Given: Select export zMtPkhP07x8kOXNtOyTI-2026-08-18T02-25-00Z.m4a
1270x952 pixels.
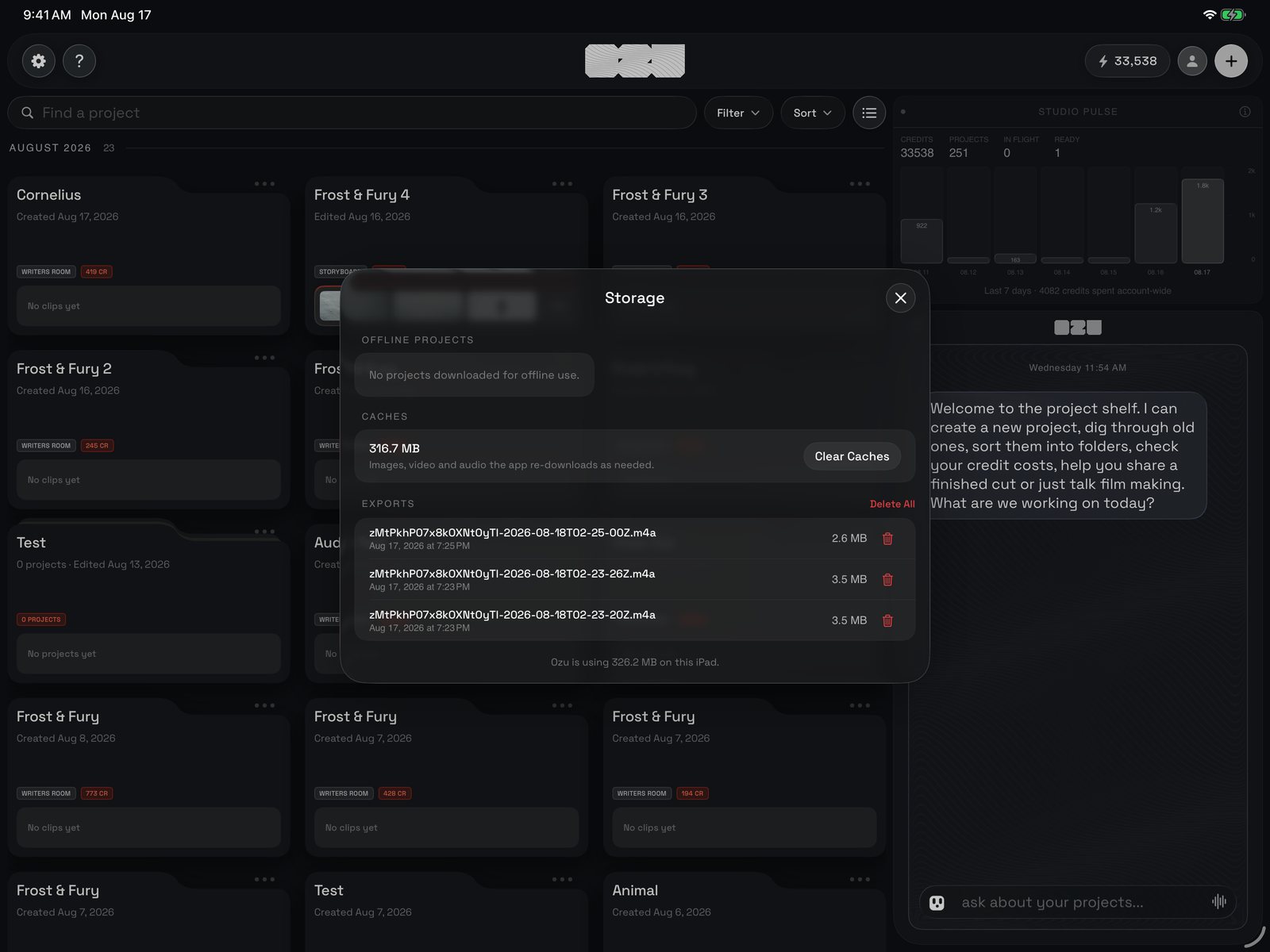Looking at the screenshot, I should pos(634,539).
